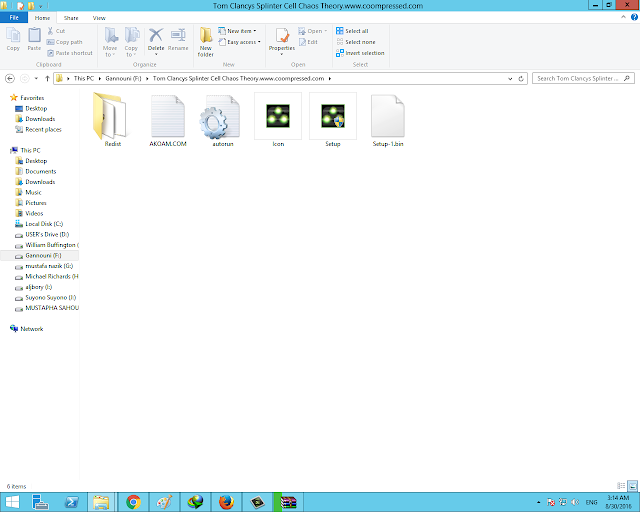Image resolution: width=640 pixels, height=512 pixels.
Task: Select the AKOAM.COM text file
Action: [x=168, y=120]
